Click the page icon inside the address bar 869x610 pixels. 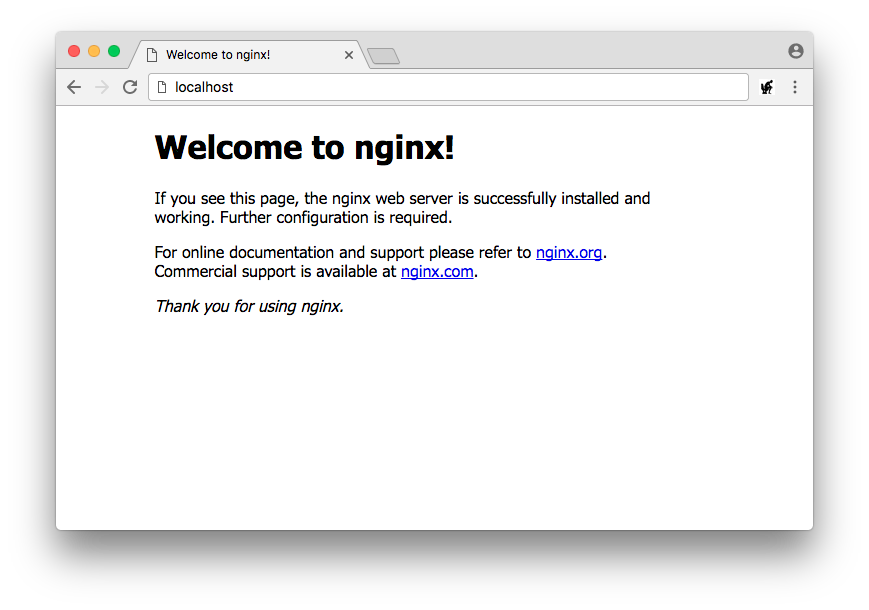point(162,87)
